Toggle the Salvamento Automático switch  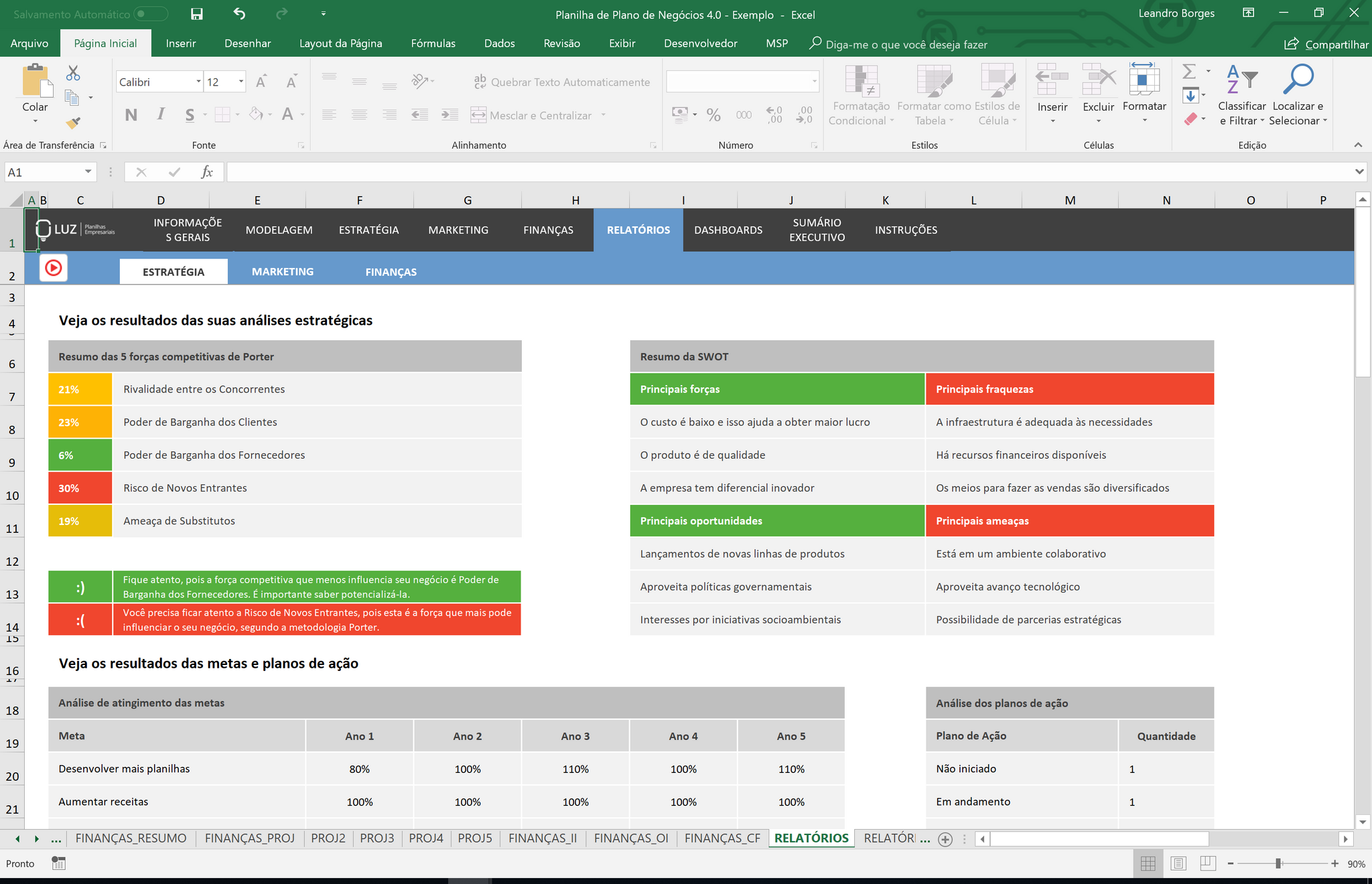pyautogui.click(x=151, y=14)
